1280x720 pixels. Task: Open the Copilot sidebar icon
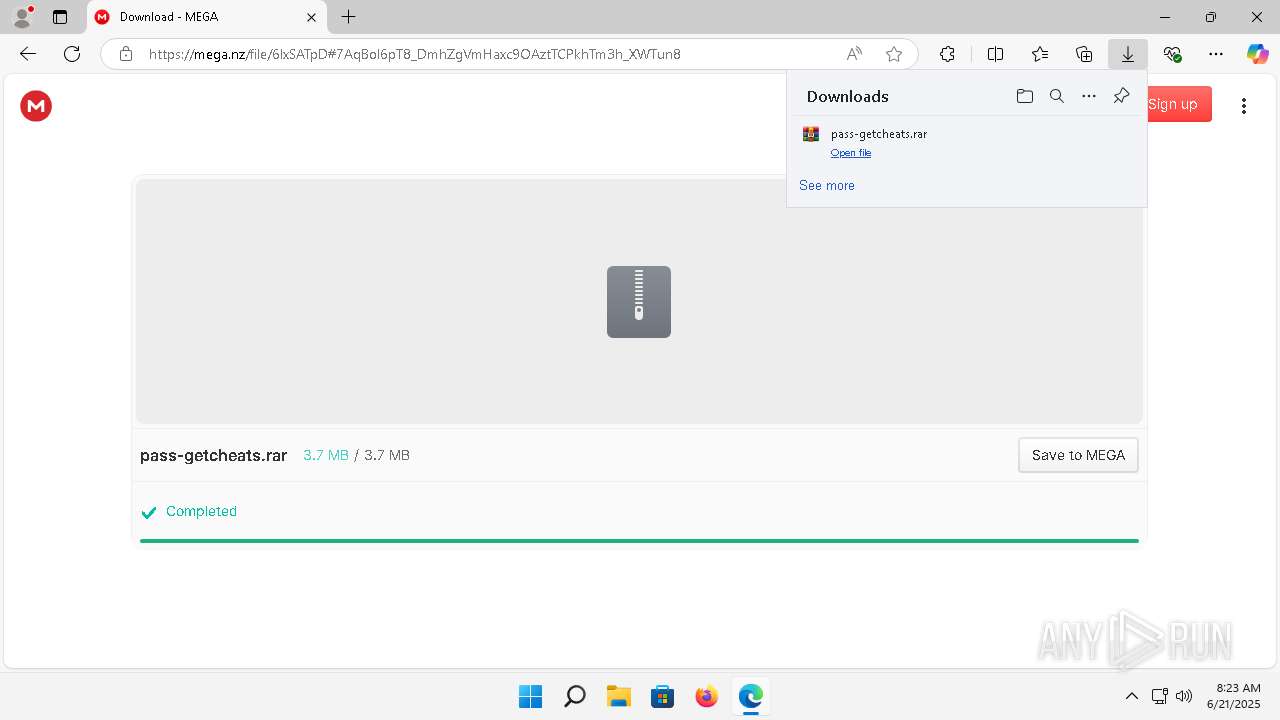coord(1257,54)
